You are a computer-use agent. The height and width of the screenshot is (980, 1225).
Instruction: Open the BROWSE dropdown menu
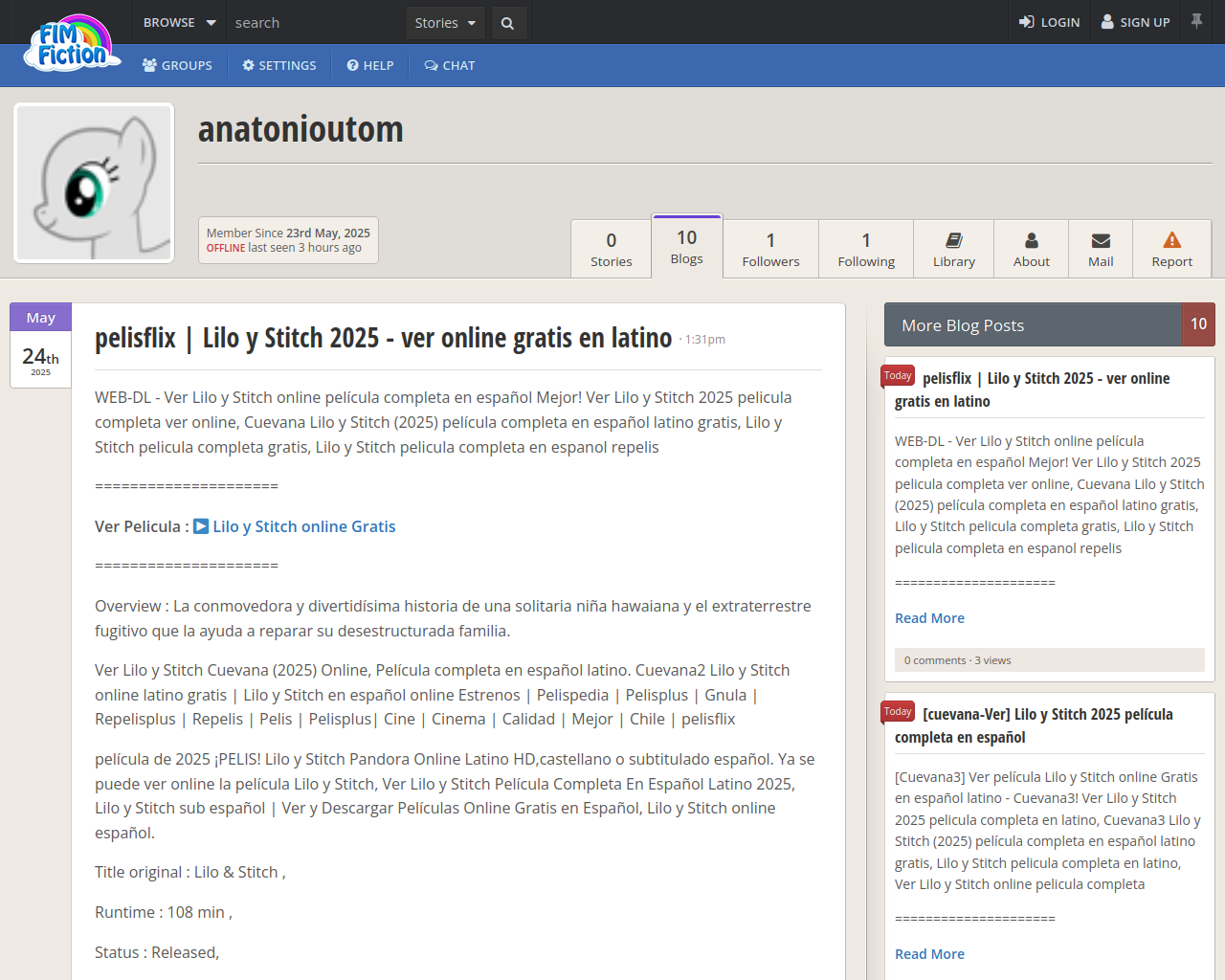(180, 22)
